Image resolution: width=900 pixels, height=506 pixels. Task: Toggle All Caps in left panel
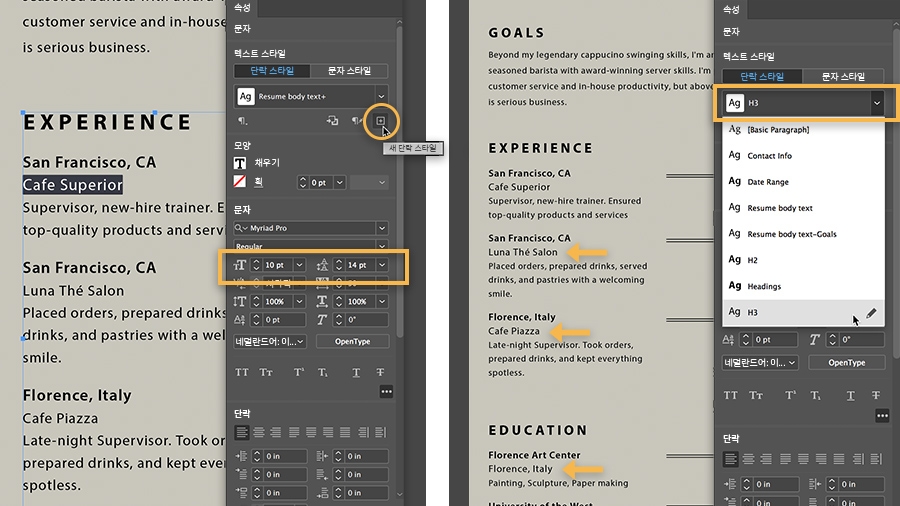coord(242,372)
